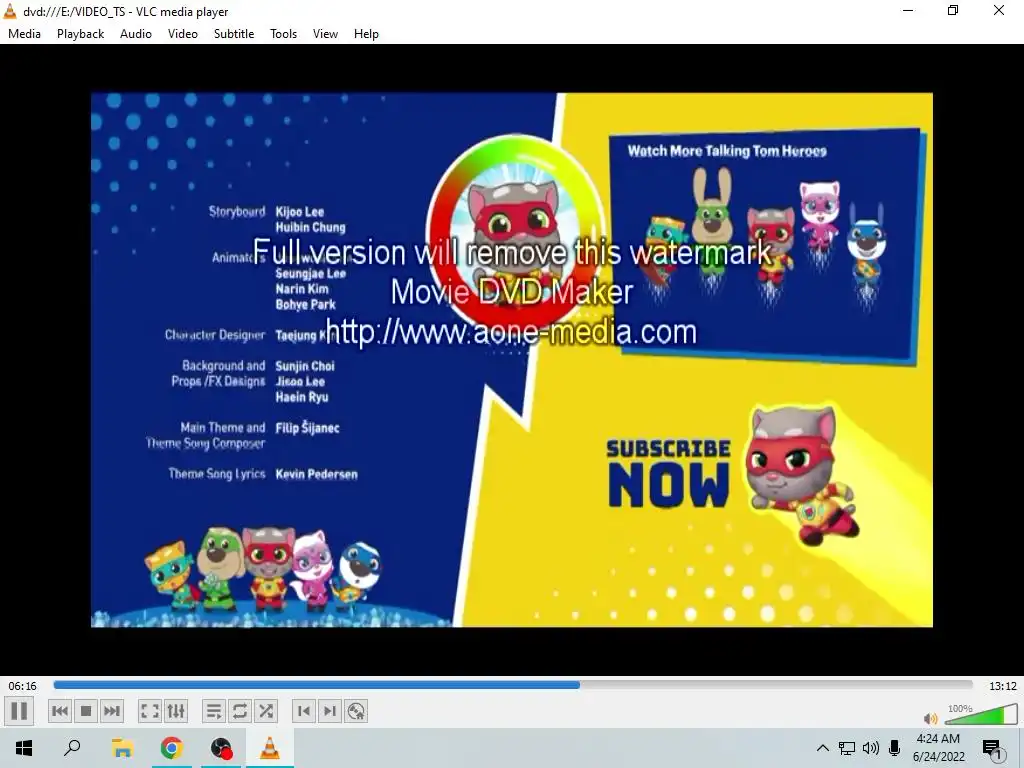The height and width of the screenshot is (768, 1024).
Task: Toggle random shuffle playback
Action: click(266, 711)
